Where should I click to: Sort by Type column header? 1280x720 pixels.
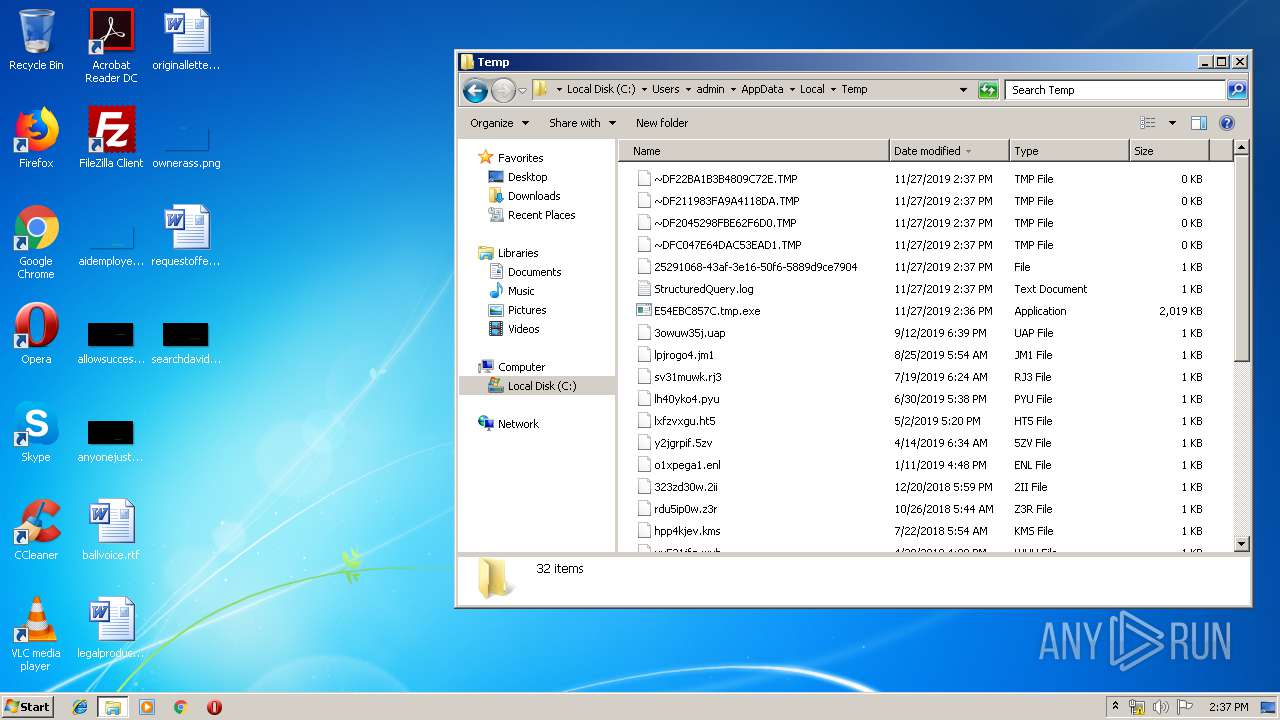(1069, 151)
